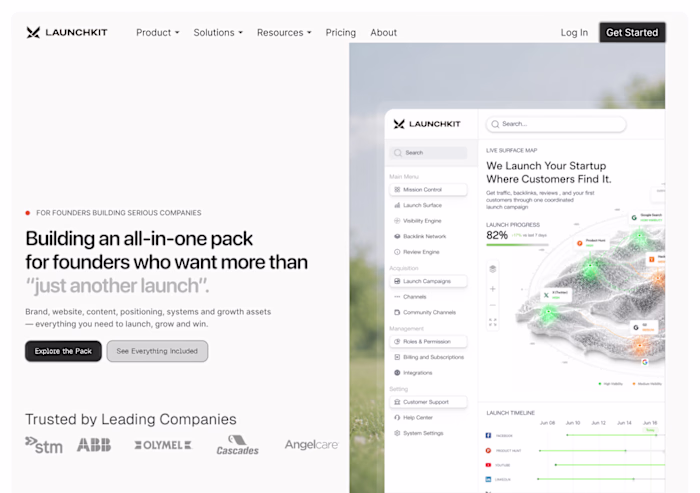Click the map fullscreen expand icon
Screen dimensions: 700x493
(493, 322)
